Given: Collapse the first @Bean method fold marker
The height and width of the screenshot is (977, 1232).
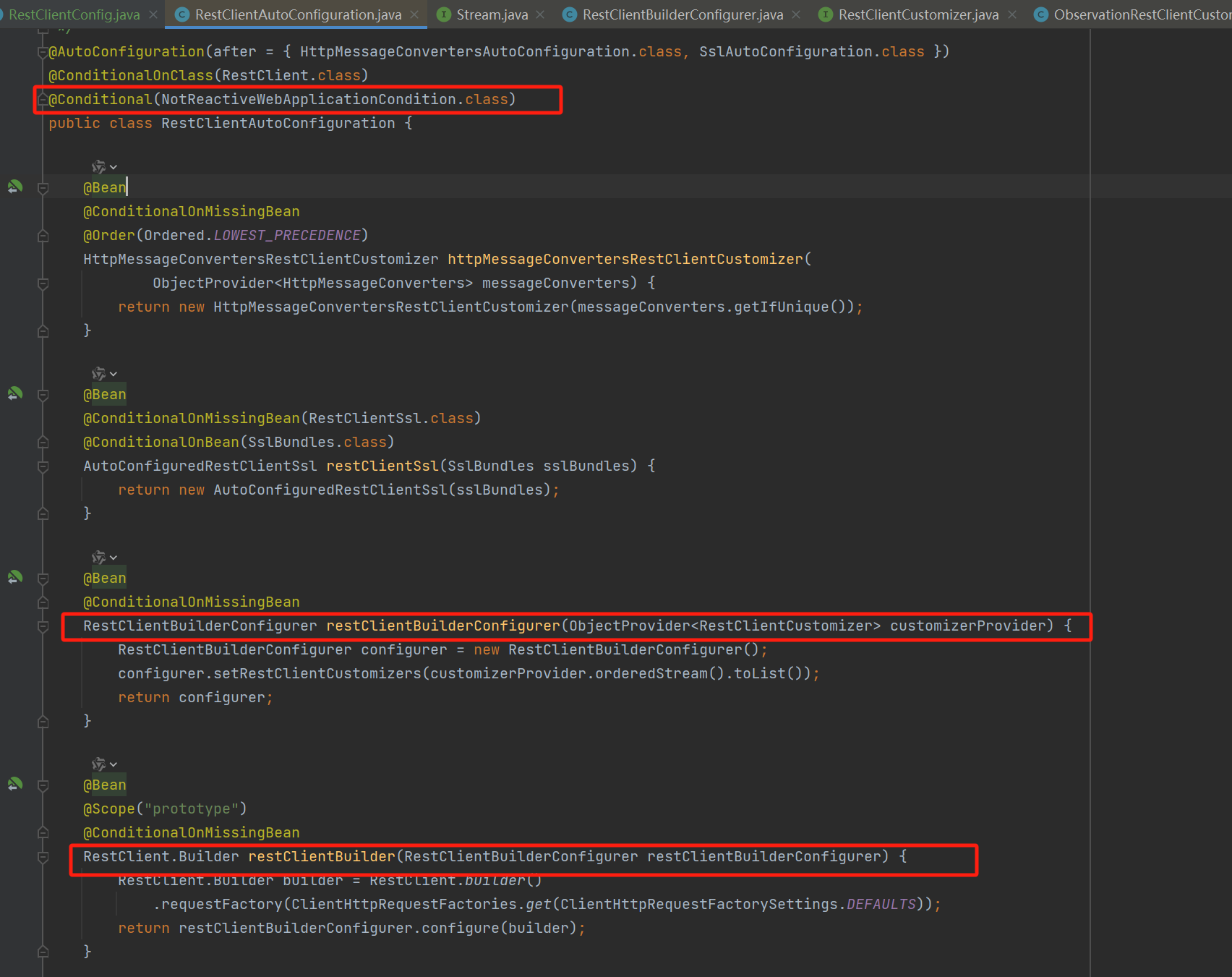Looking at the screenshot, I should tap(43, 188).
